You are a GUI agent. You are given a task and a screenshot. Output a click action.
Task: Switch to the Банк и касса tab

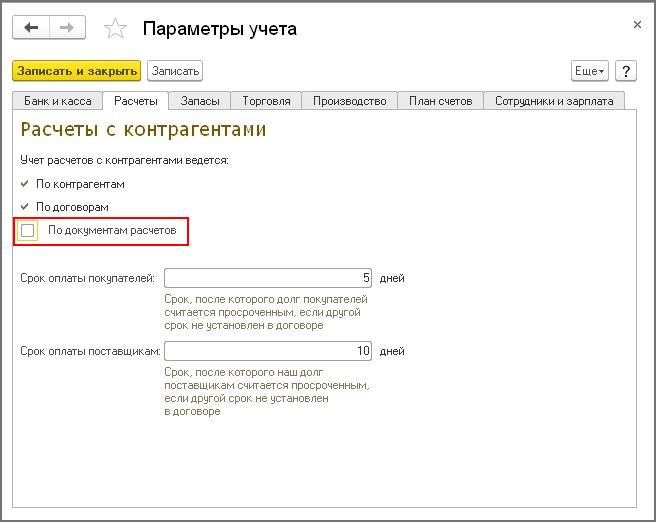click(58, 101)
